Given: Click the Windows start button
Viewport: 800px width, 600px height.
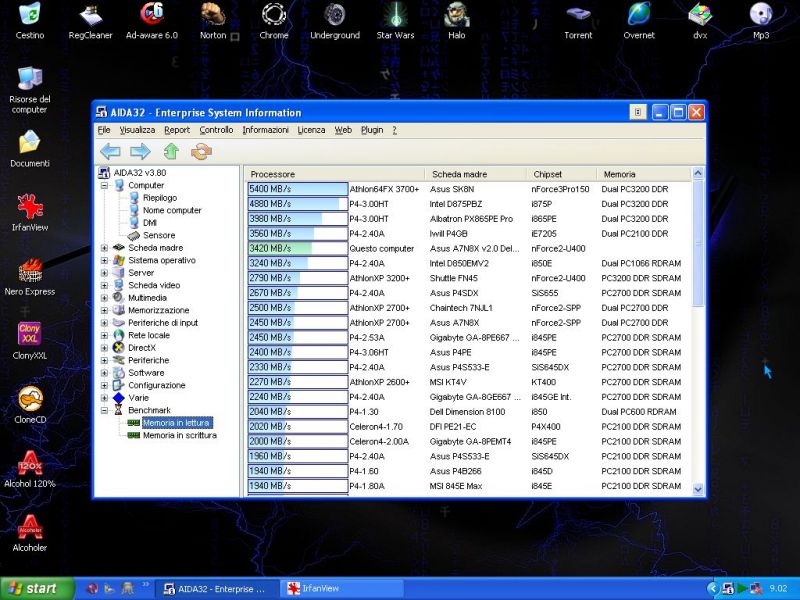Looking at the screenshot, I should tap(37, 588).
